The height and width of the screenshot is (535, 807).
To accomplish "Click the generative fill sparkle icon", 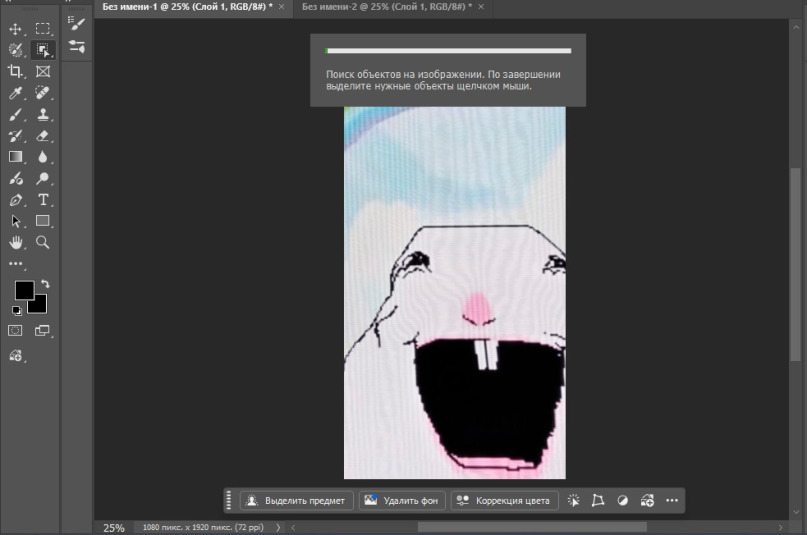I will coord(573,501).
